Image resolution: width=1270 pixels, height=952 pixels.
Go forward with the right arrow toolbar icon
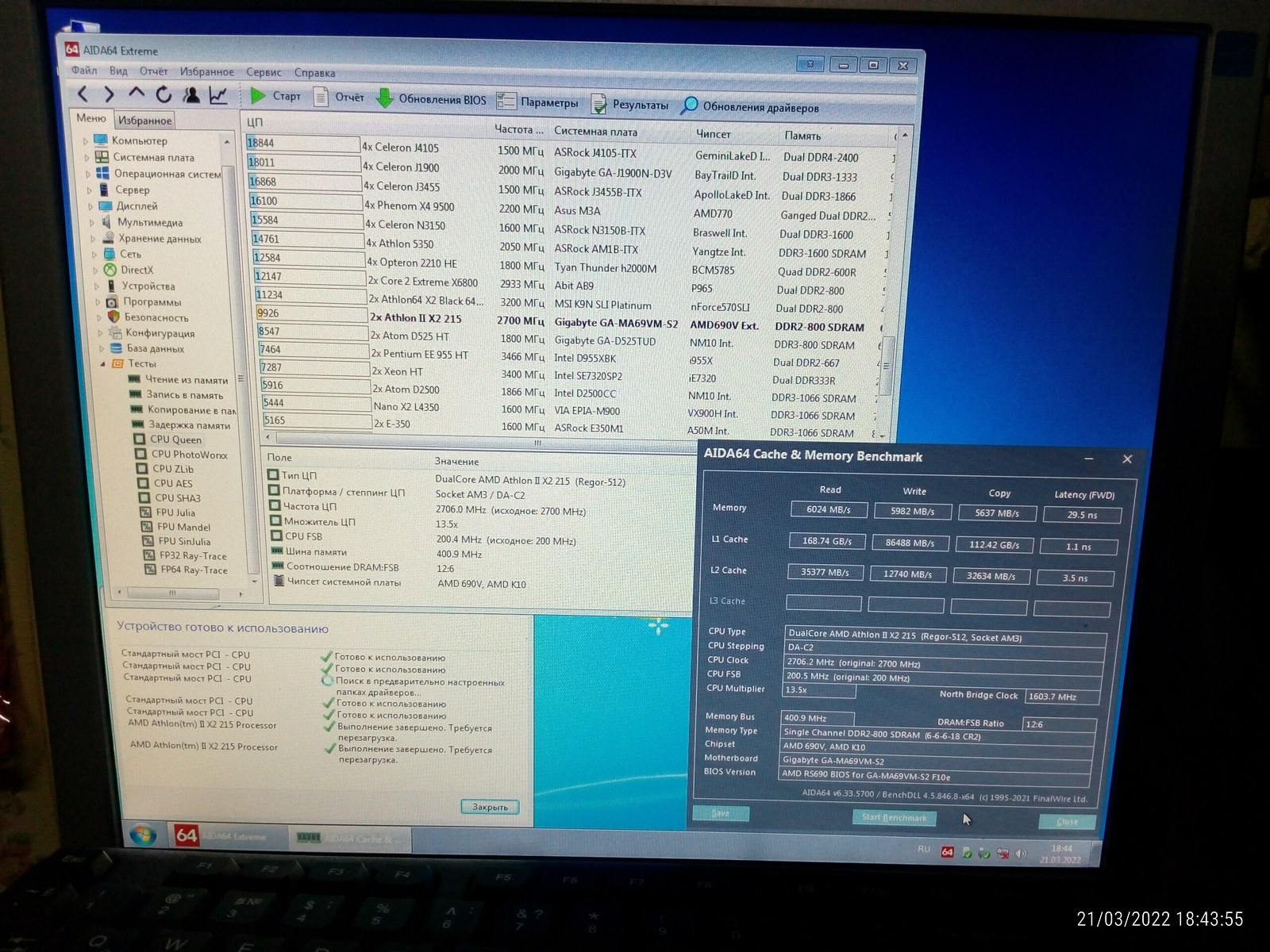pos(109,94)
